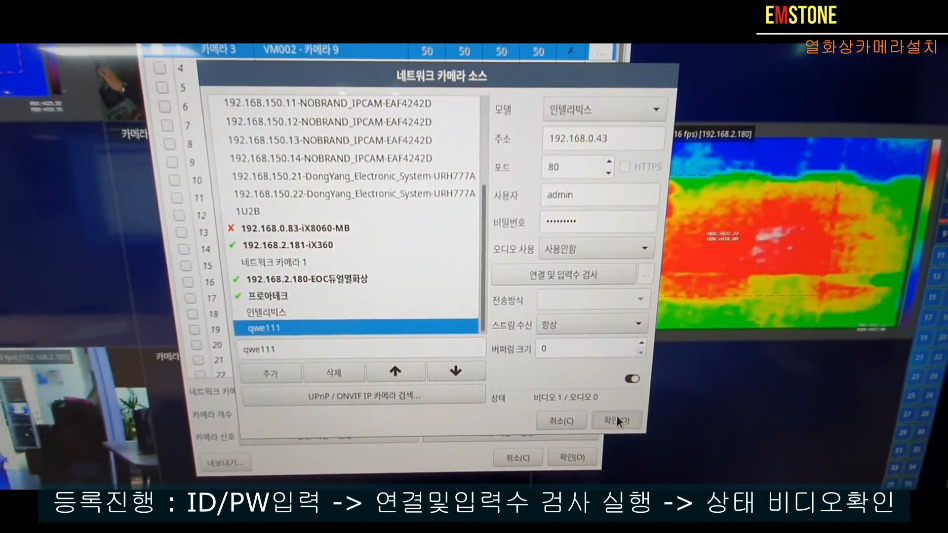The height and width of the screenshot is (533, 948).
Task: Select the 1U2B list entry
Action: point(248,211)
